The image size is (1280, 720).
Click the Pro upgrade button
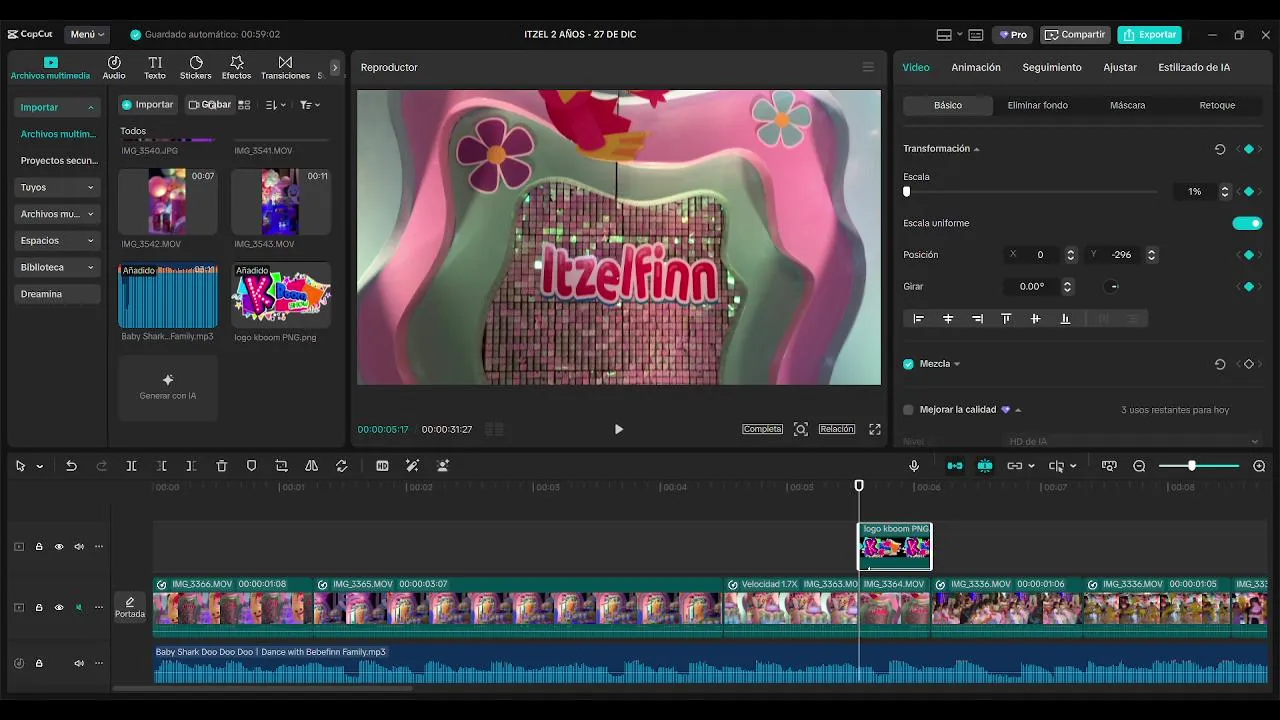pyautogui.click(x=1013, y=35)
